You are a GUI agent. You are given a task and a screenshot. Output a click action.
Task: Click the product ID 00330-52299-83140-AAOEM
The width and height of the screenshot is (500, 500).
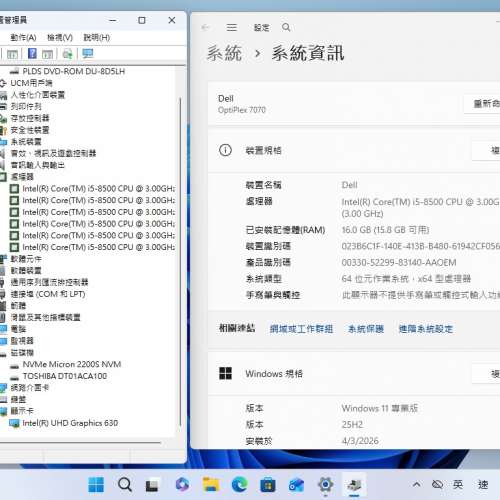tap(399, 263)
